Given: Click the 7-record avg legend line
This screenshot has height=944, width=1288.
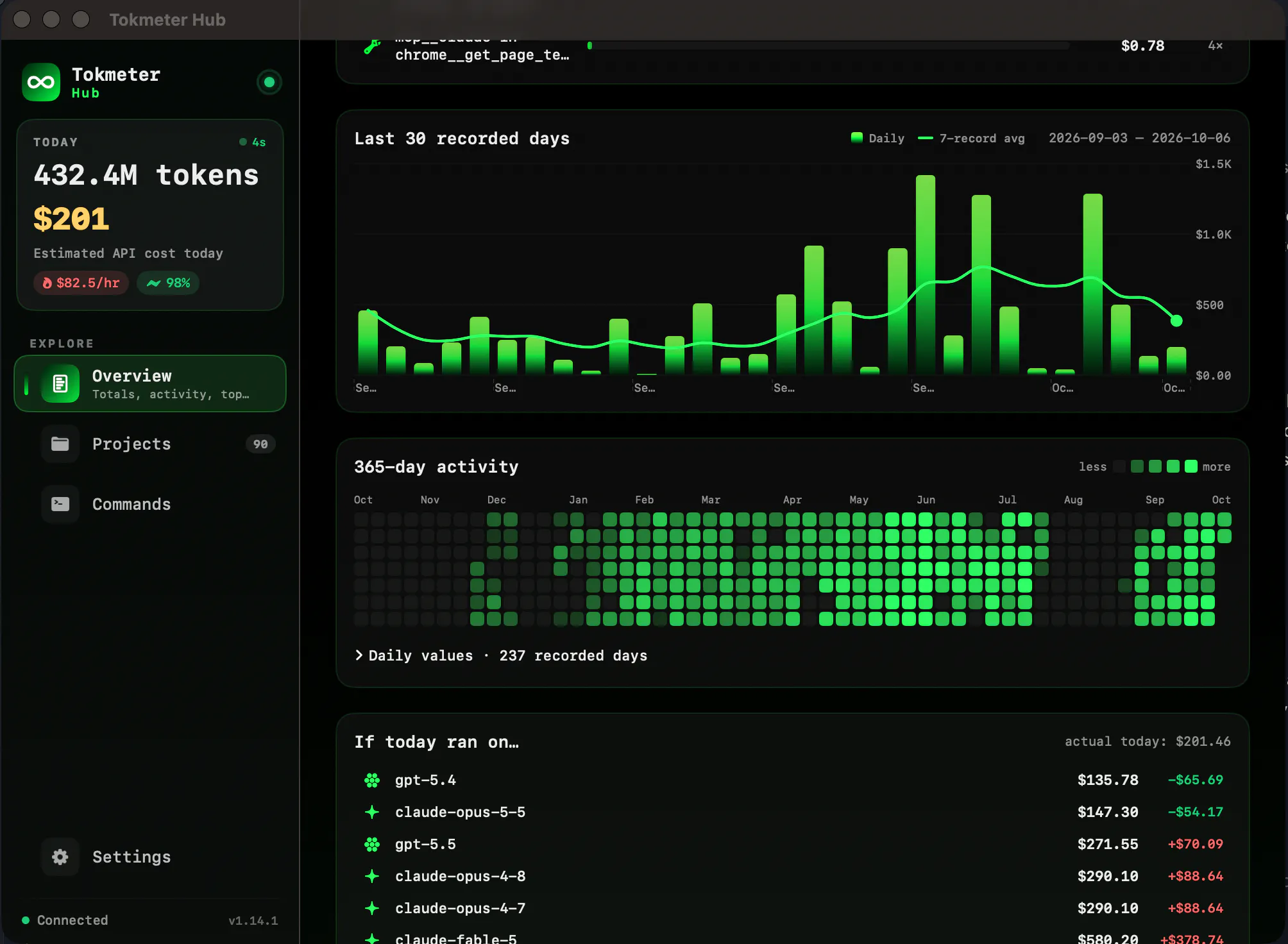Looking at the screenshot, I should pos(925,138).
